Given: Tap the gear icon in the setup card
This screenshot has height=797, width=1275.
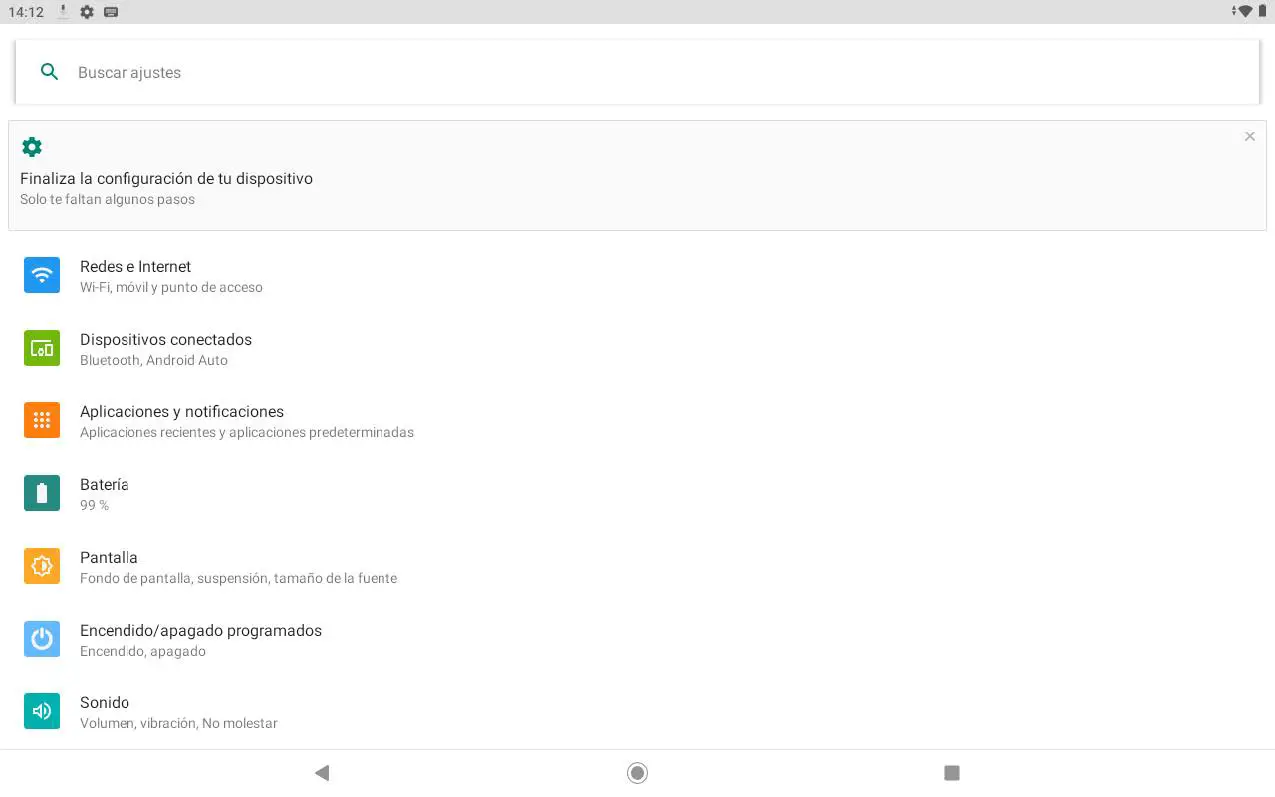Looking at the screenshot, I should pyautogui.click(x=32, y=147).
